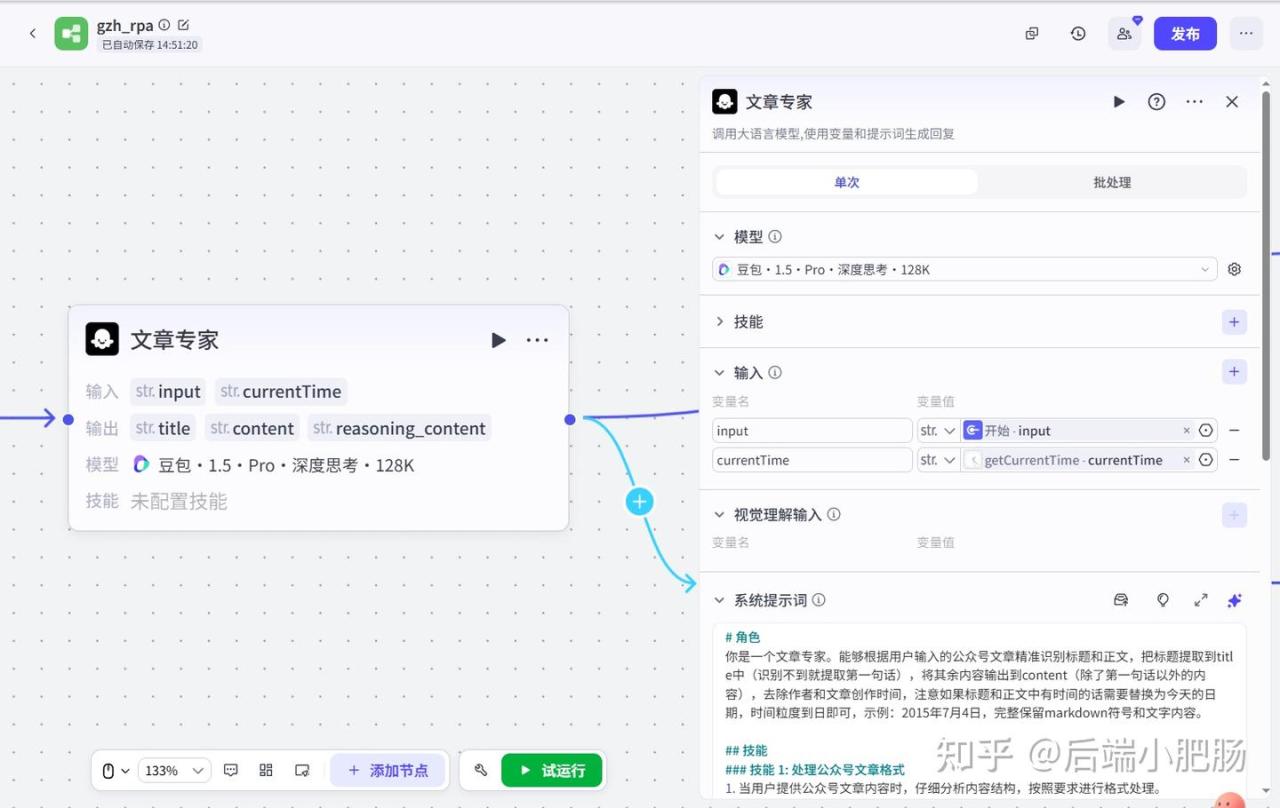Click the content output tag on node
1280x808 pixels.
point(252,428)
